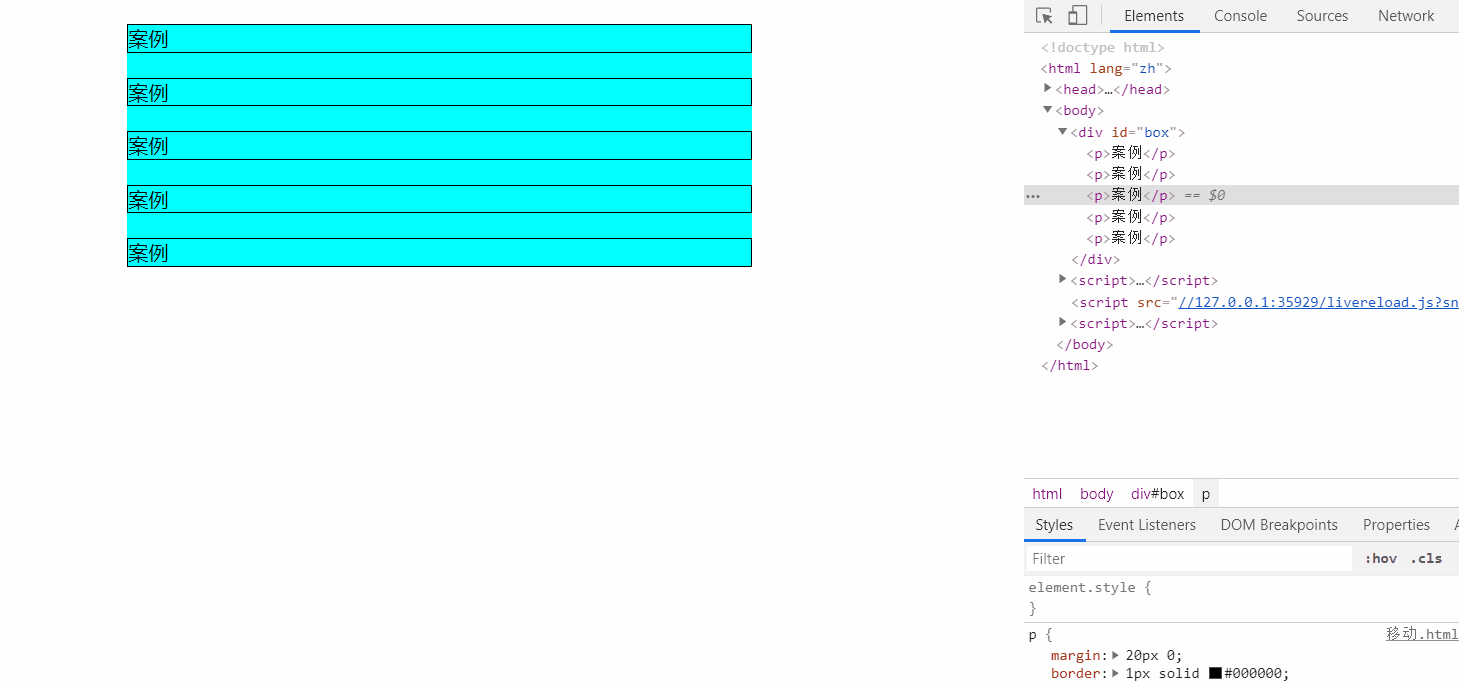The width and height of the screenshot is (1459, 681).
Task: Click the last 案例 paragraph on the page
Action: pos(439,253)
